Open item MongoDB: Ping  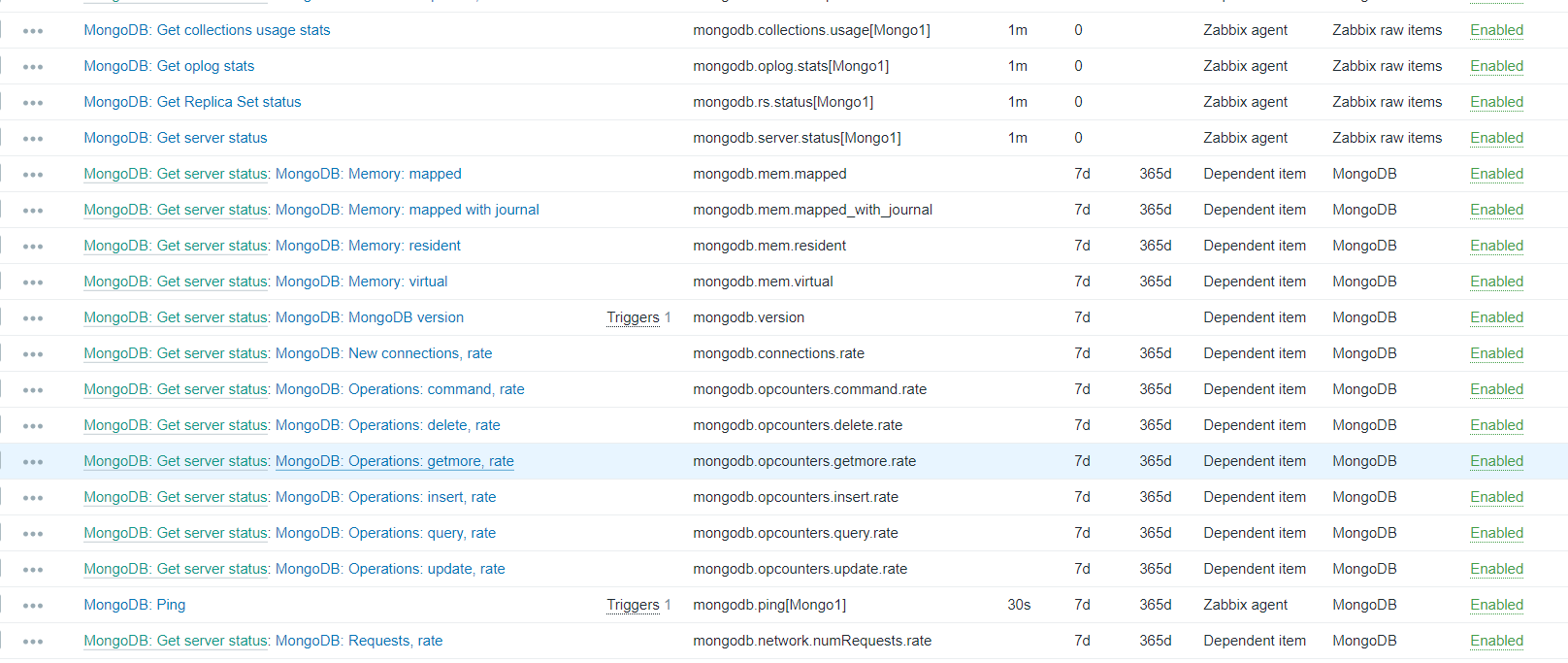(135, 605)
